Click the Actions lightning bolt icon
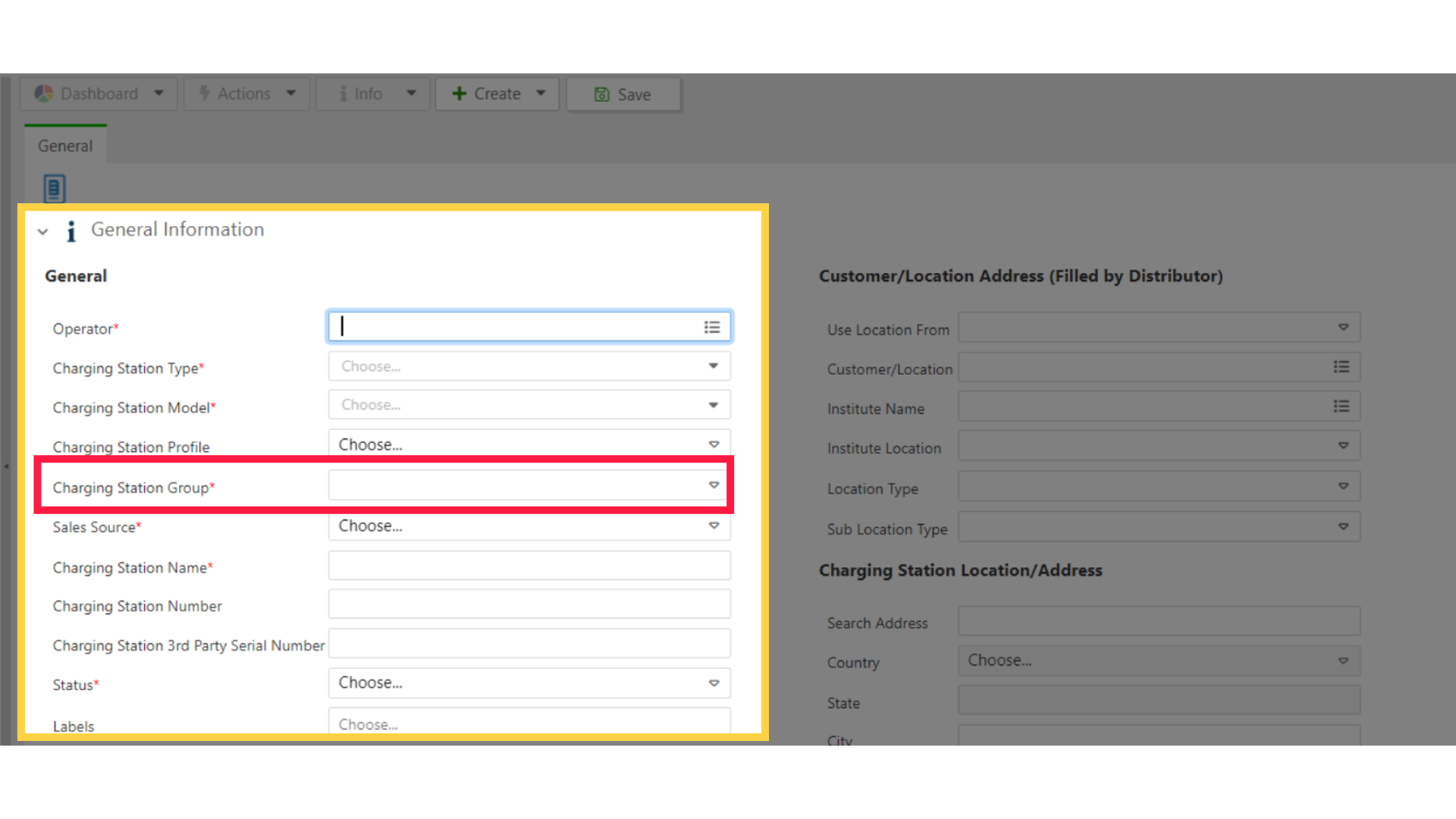The image size is (1456, 819). [x=204, y=93]
